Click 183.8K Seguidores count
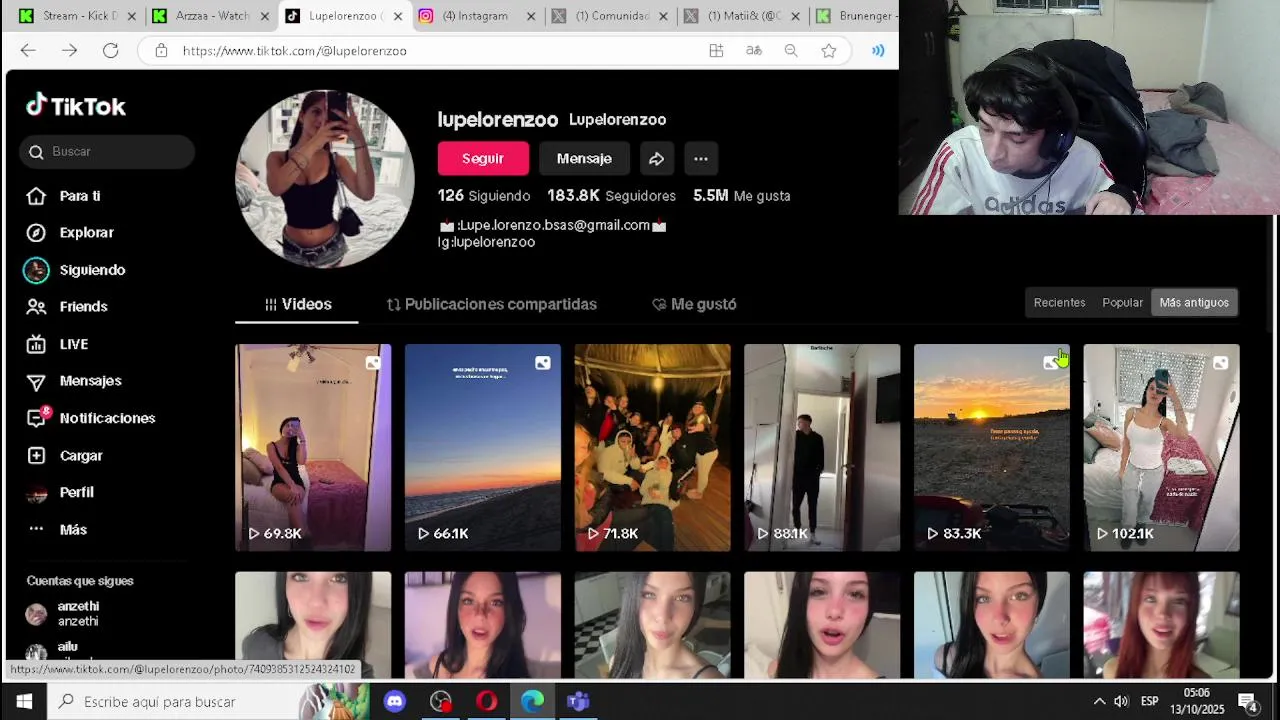The image size is (1280, 720). point(611,196)
